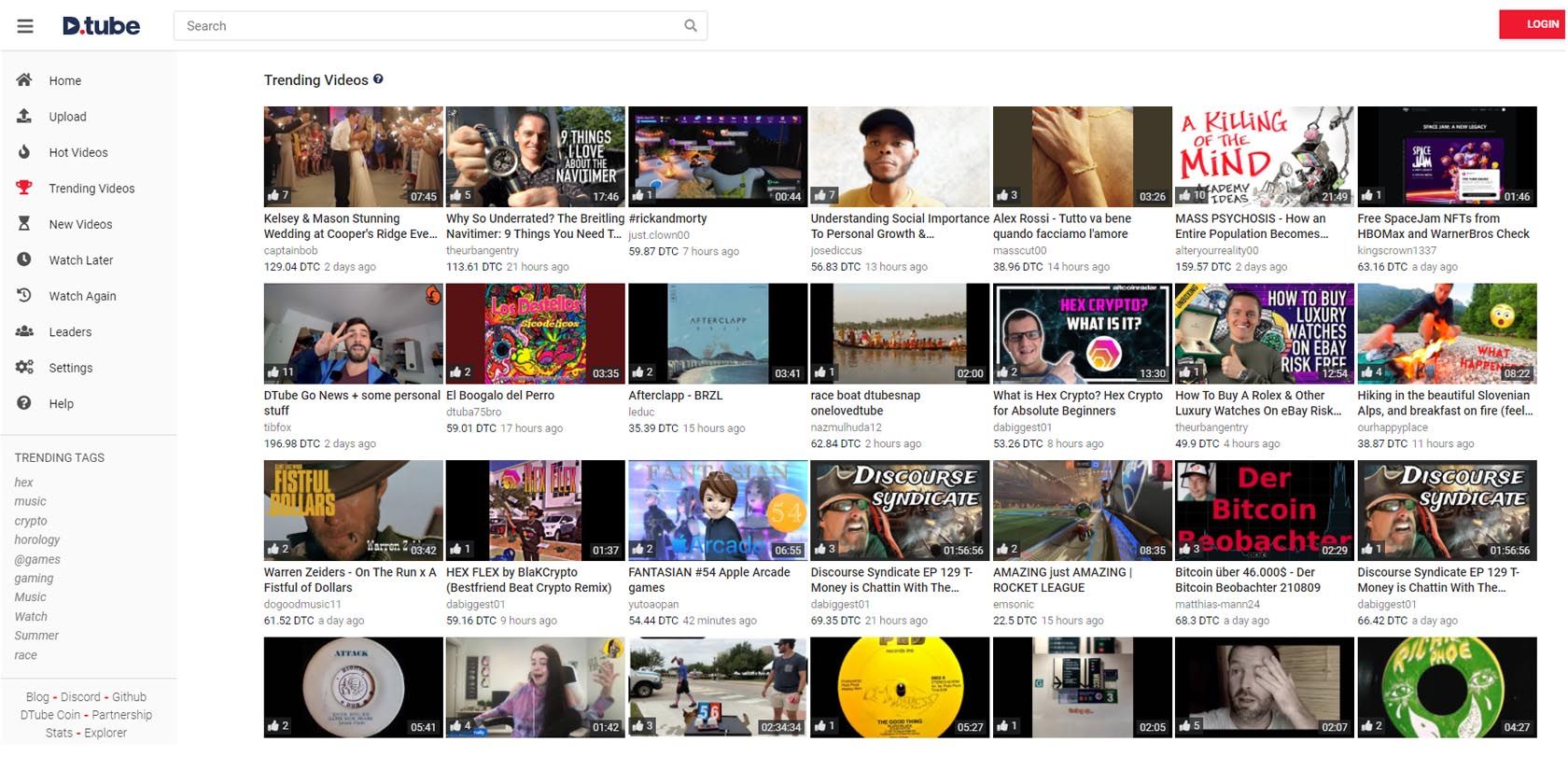Click the search magnifier icon
1568x784 pixels.
click(690, 26)
